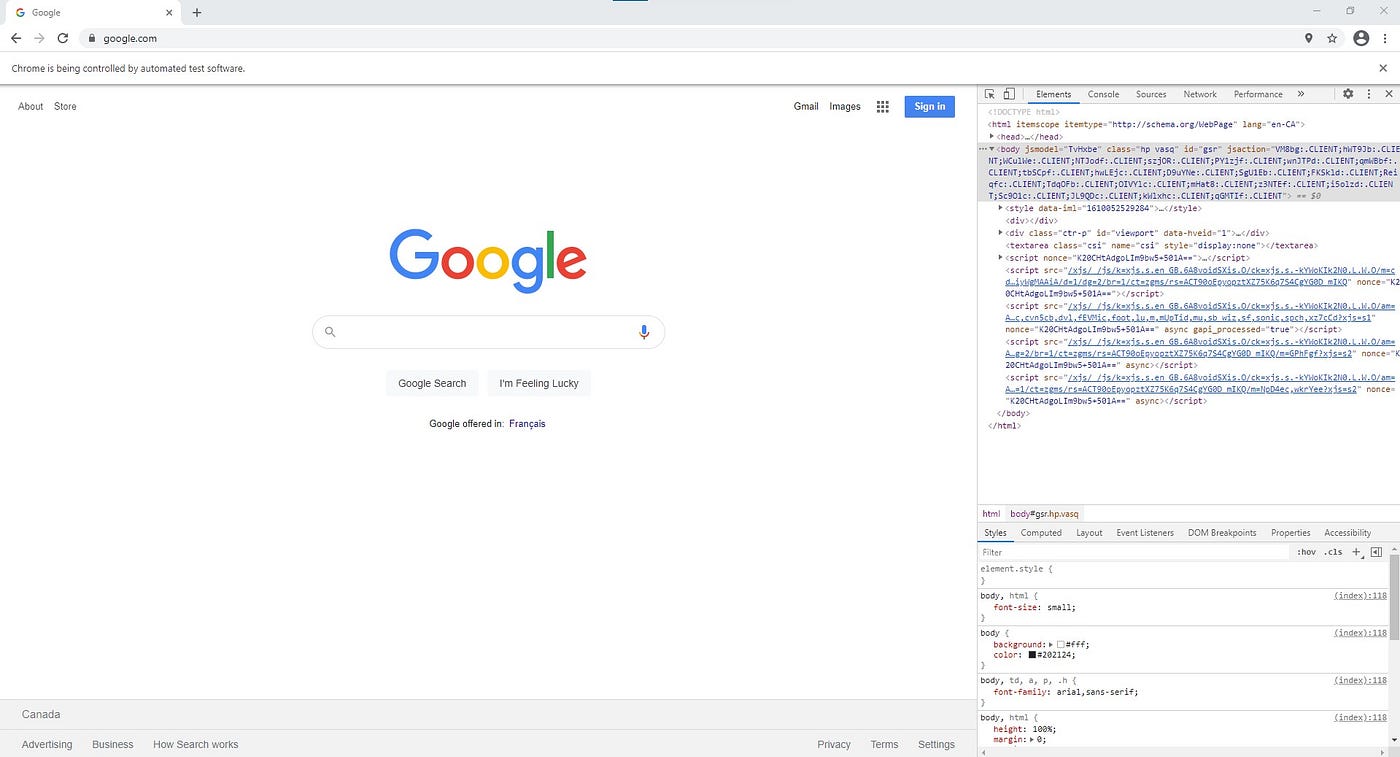Click the location pin icon in address bar
The height and width of the screenshot is (757, 1400).
point(1309,38)
